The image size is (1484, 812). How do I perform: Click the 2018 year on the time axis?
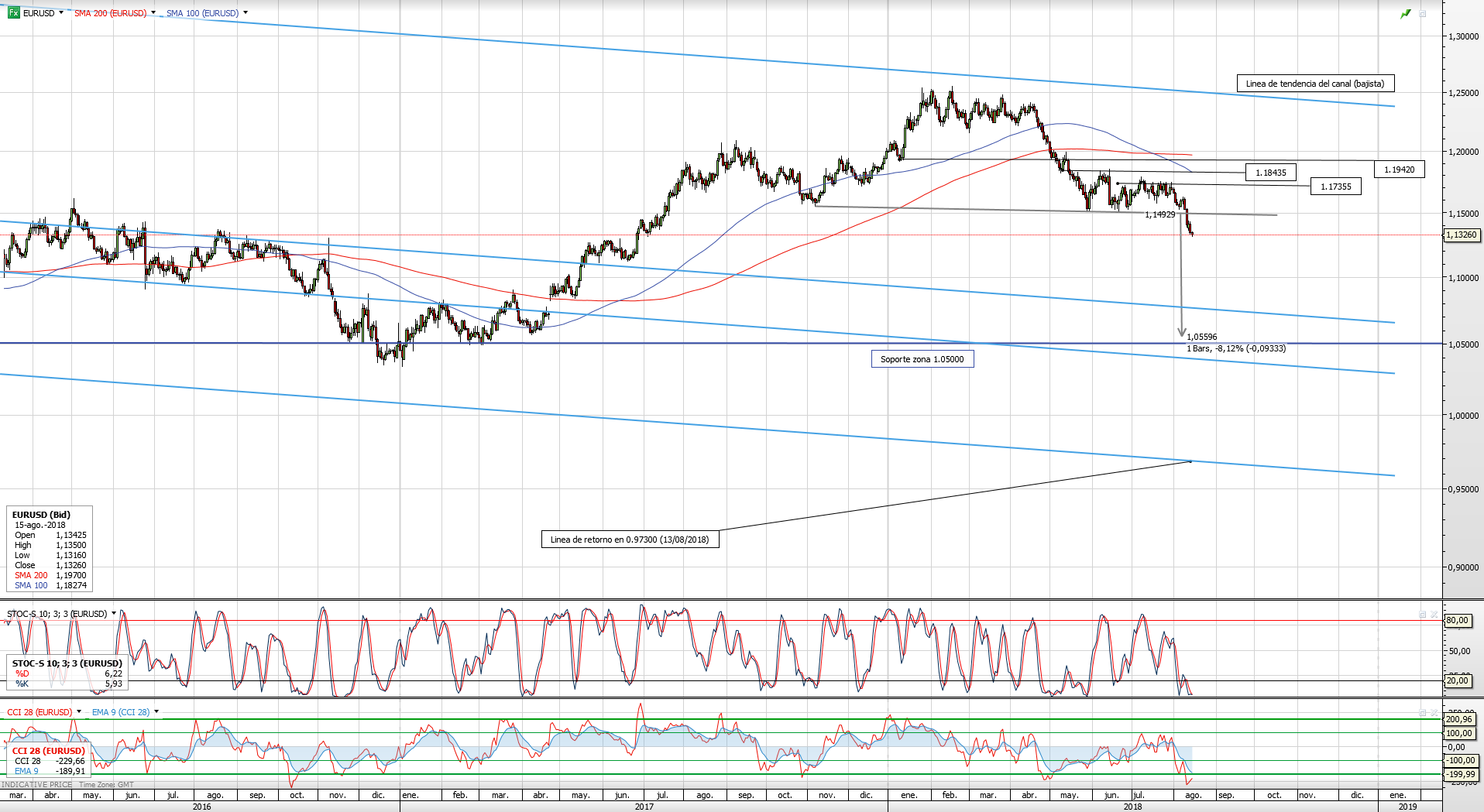pos(1132,807)
